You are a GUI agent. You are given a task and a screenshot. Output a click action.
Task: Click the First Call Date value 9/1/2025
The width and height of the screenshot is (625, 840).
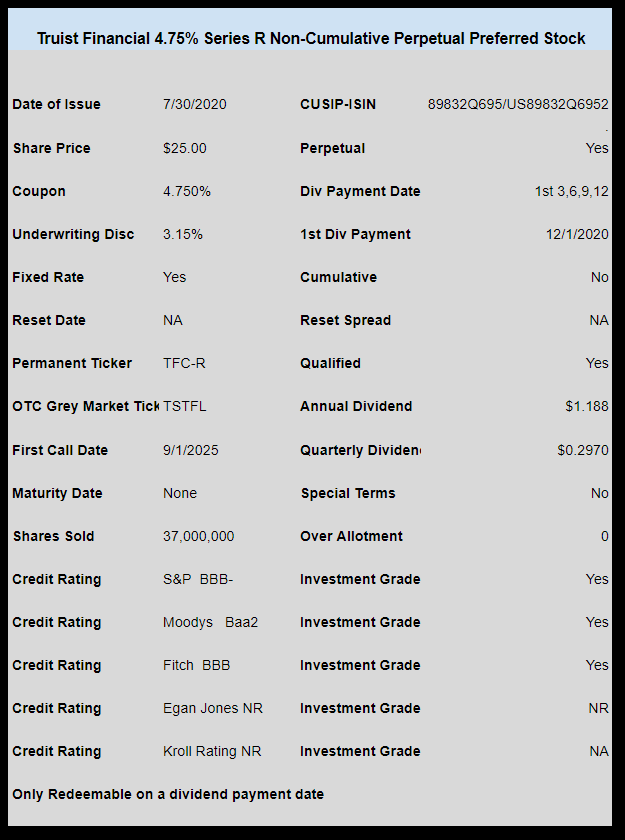191,450
